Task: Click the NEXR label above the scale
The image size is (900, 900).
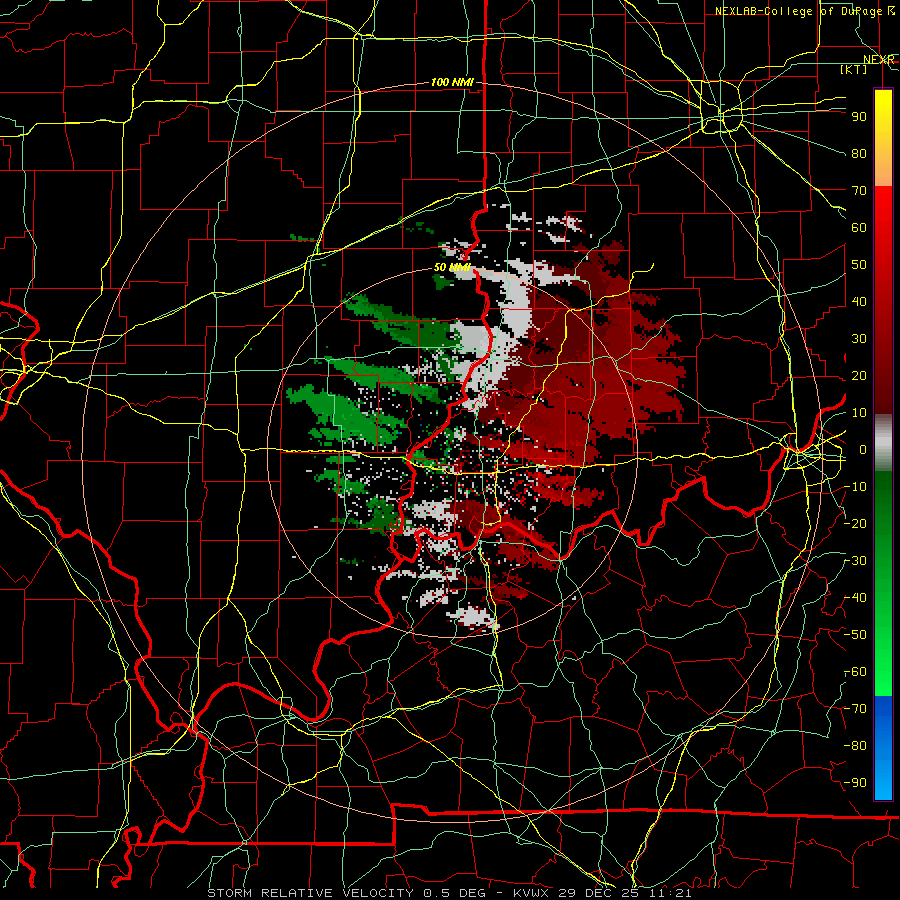Action: pyautogui.click(x=879, y=60)
